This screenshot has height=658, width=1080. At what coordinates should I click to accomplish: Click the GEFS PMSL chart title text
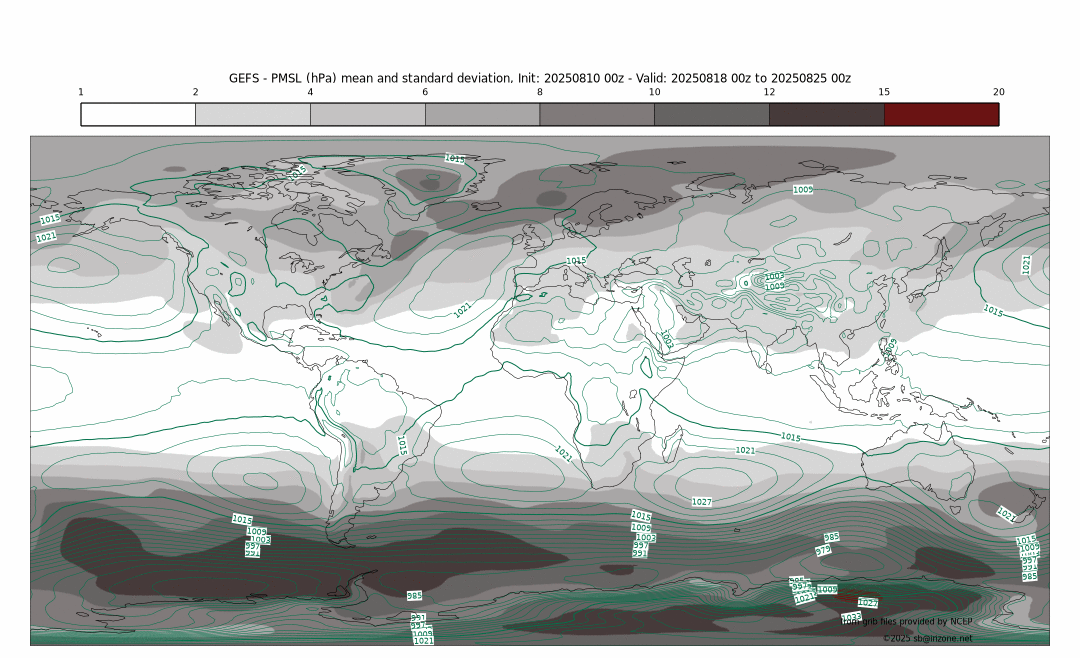[x=540, y=78]
